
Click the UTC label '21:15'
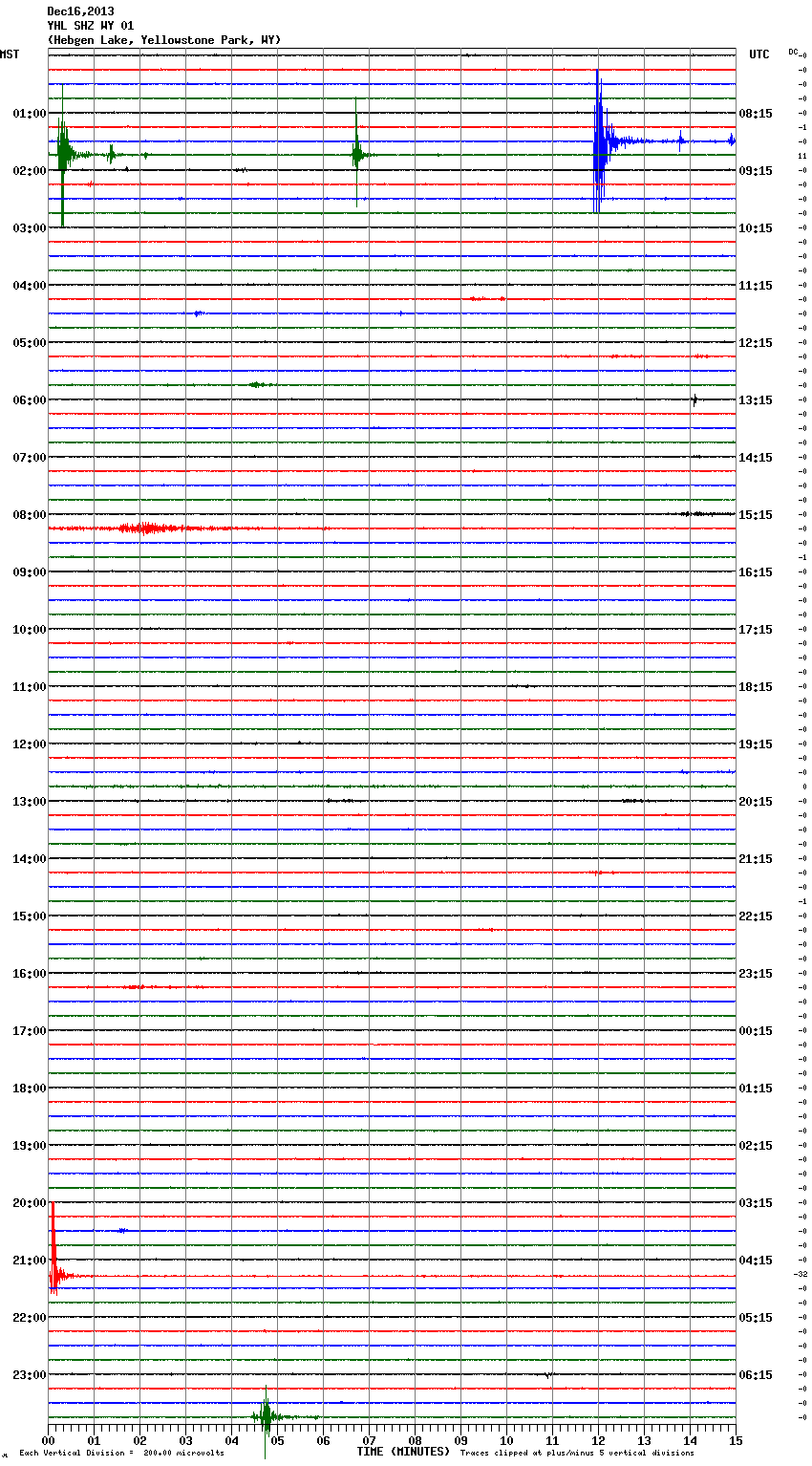coord(756,859)
